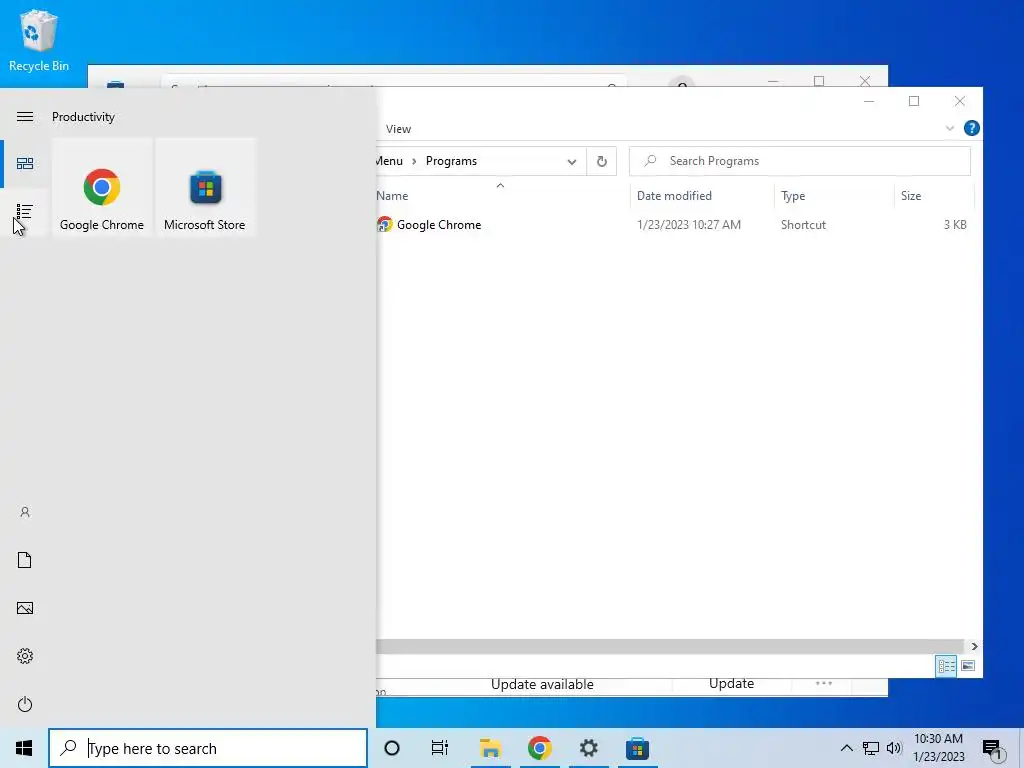Click the scroll right arrow in File Explorer
The width and height of the screenshot is (1024, 768).
[974, 647]
